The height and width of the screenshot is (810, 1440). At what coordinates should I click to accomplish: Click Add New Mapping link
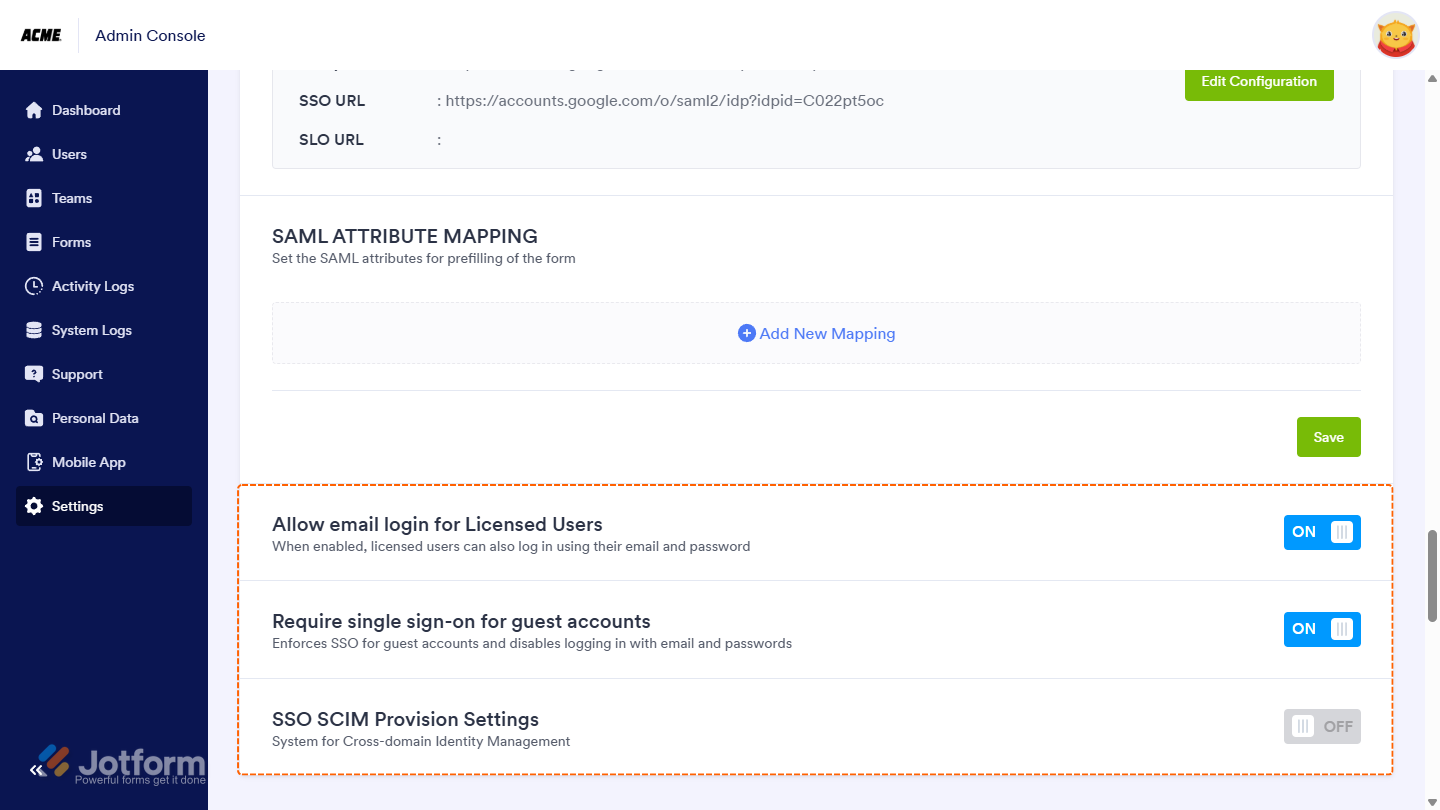(x=816, y=333)
